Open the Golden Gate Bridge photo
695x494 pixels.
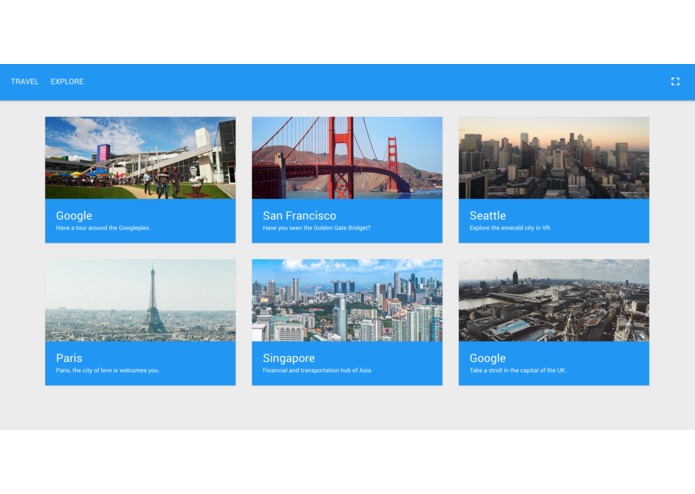click(x=347, y=158)
